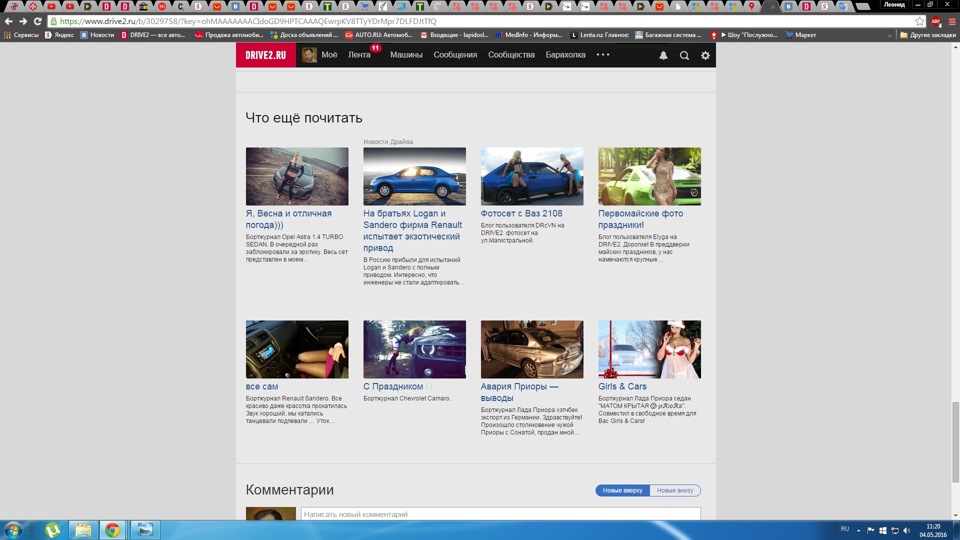This screenshot has height=540, width=960.
Task: Expand the three-dots more menu
Action: coord(603,54)
